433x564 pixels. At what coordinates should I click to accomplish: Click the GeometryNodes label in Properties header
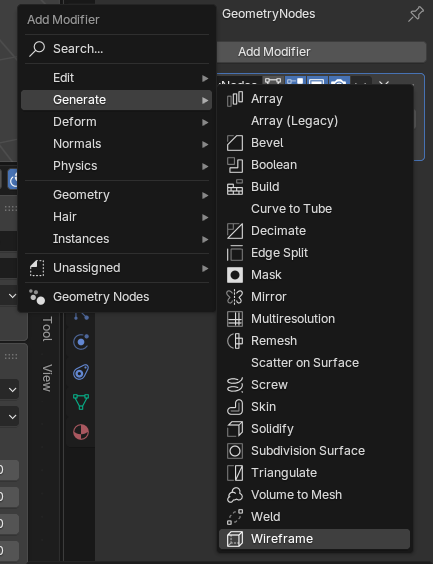pyautogui.click(x=269, y=14)
